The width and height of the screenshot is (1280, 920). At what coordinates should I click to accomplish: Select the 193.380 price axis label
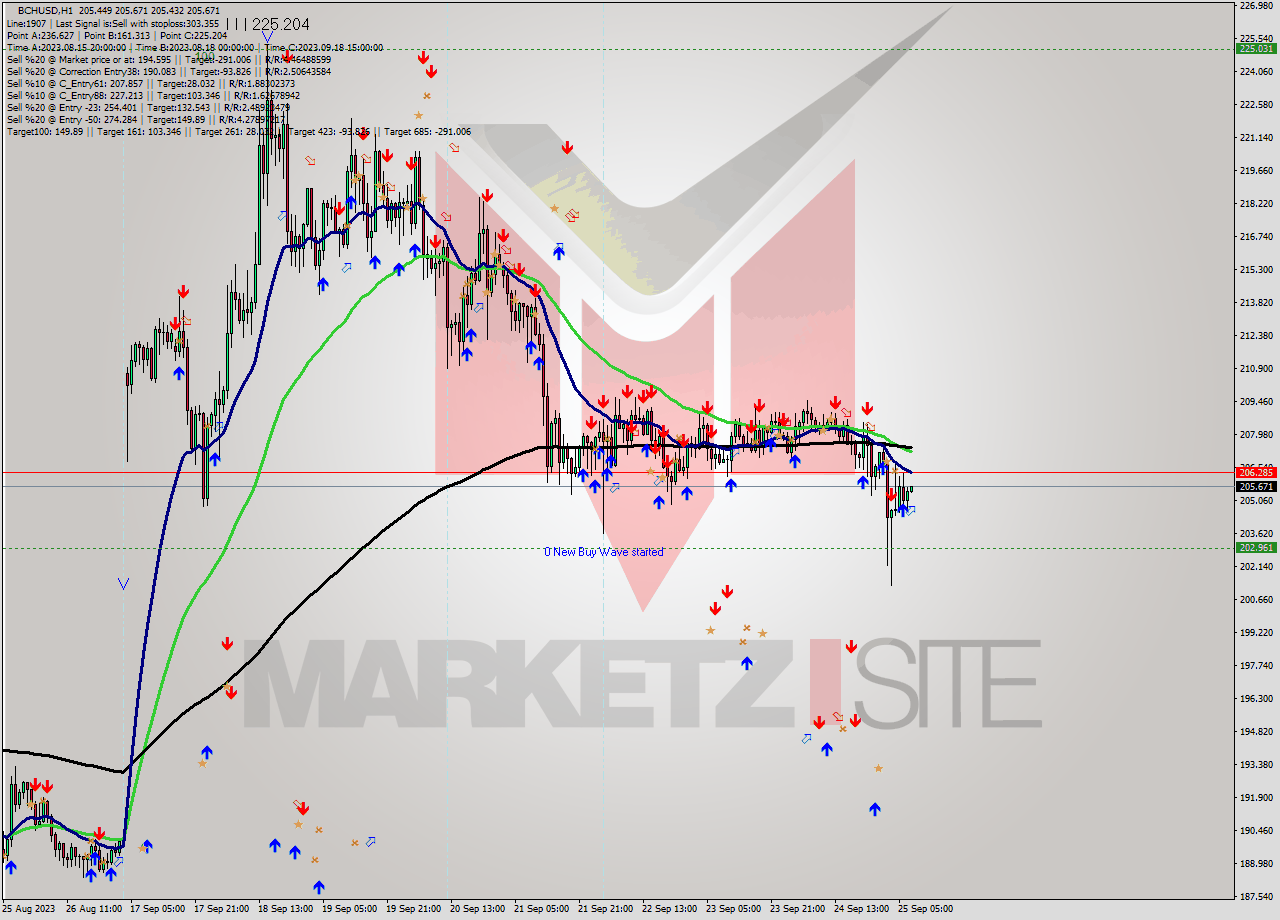1256,765
